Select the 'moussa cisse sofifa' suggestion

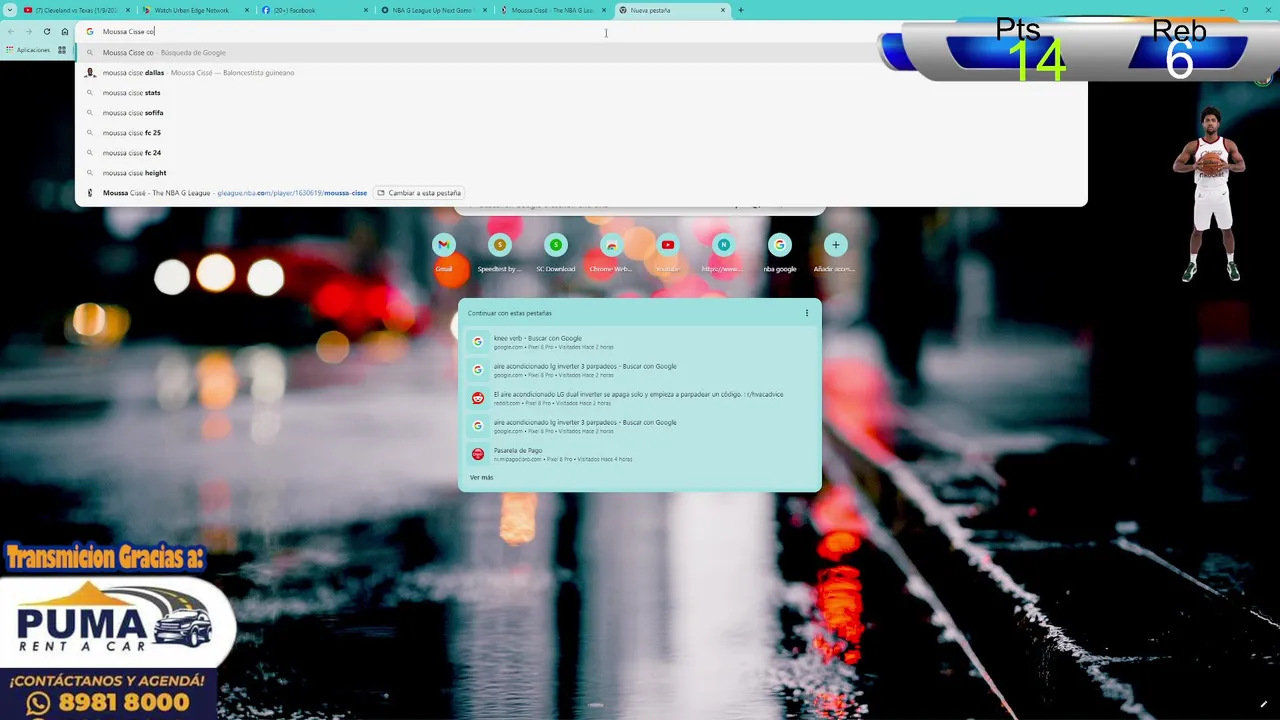tap(580, 112)
